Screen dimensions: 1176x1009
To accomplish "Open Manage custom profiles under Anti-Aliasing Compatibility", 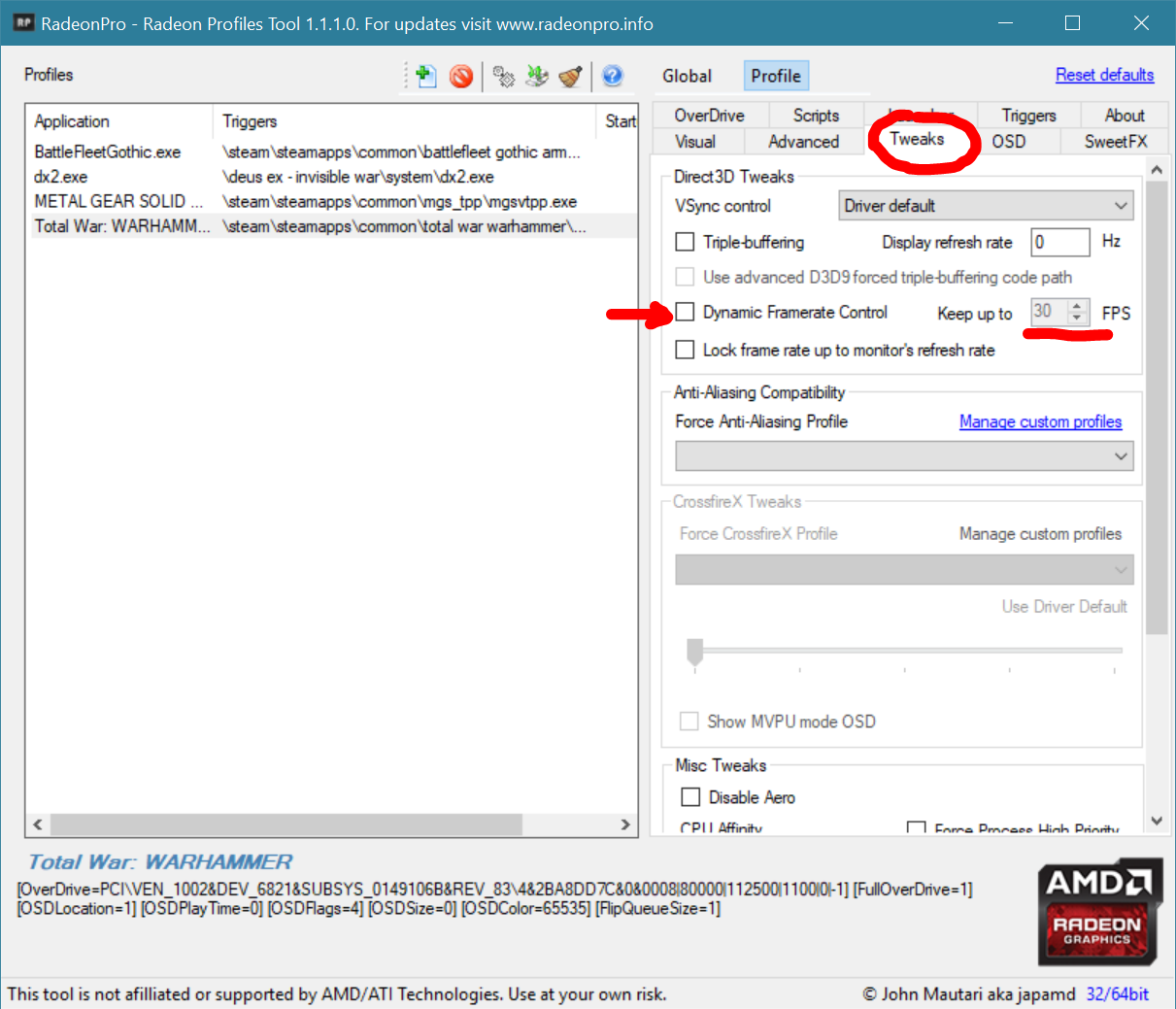I will pos(1040,421).
